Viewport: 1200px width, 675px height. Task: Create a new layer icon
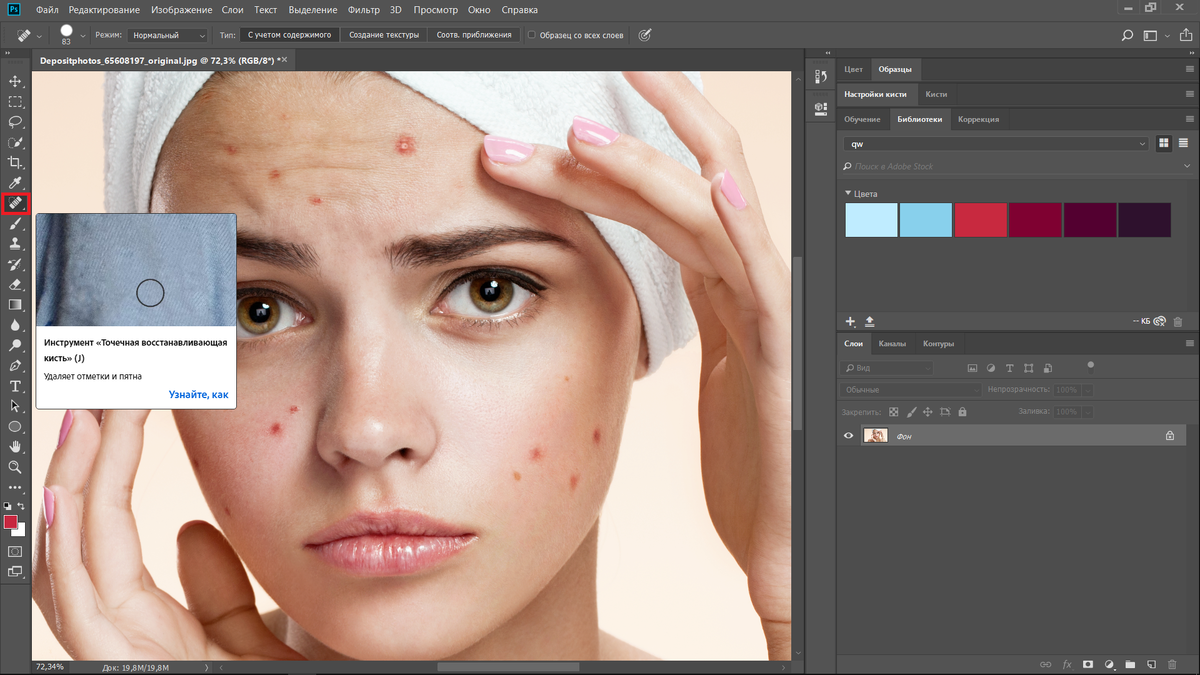tap(1152, 664)
